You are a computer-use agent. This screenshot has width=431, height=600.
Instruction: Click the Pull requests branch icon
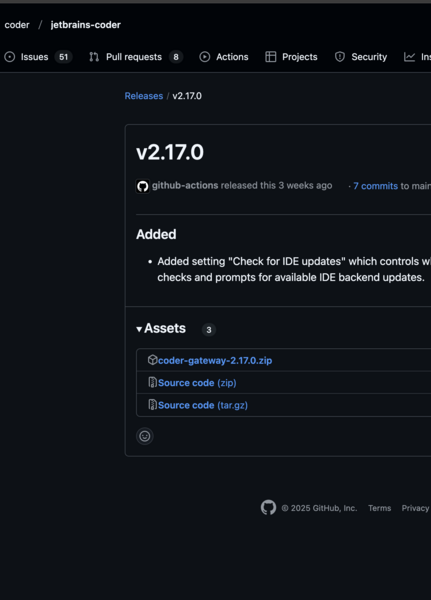pos(94,57)
